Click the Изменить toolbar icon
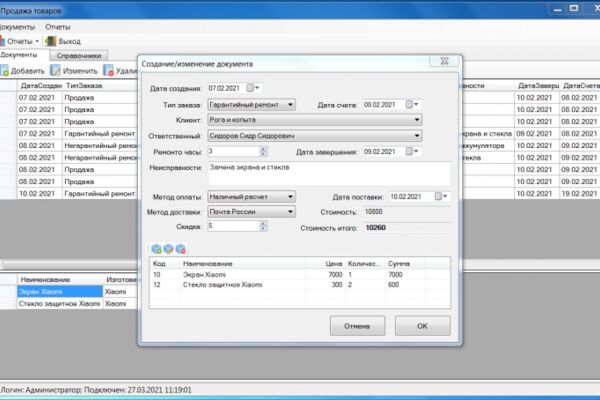 pyautogui.click(x=56, y=71)
